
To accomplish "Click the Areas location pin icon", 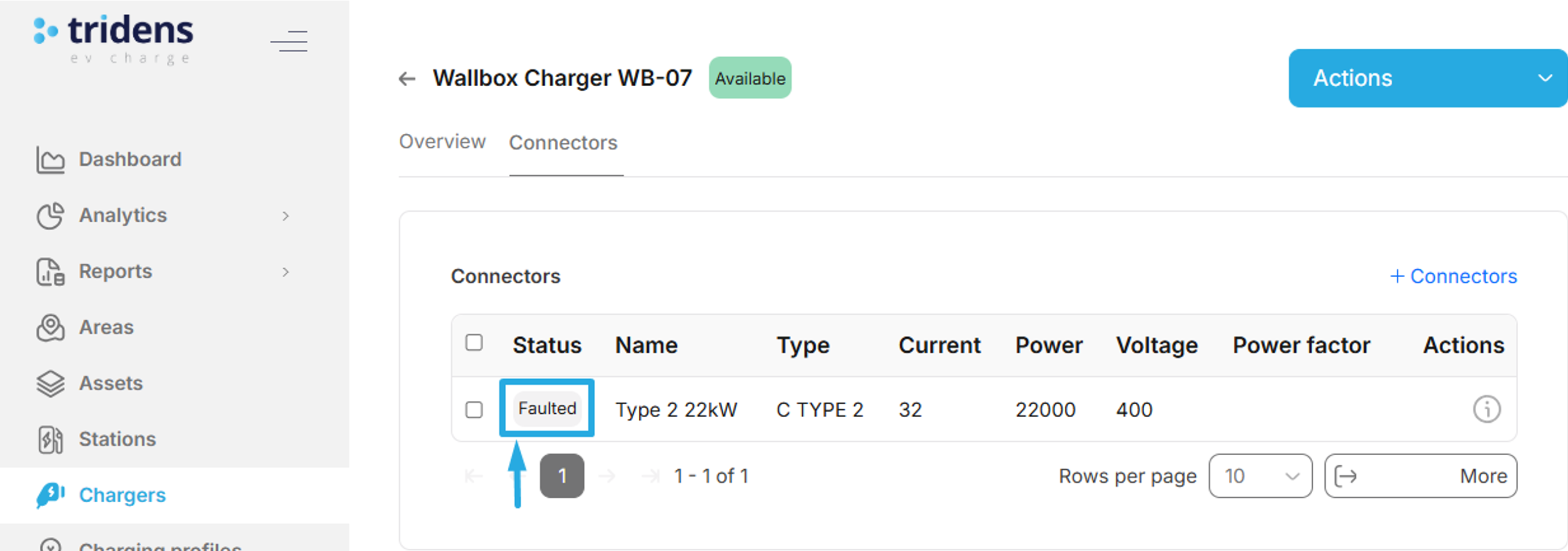I will (x=51, y=327).
